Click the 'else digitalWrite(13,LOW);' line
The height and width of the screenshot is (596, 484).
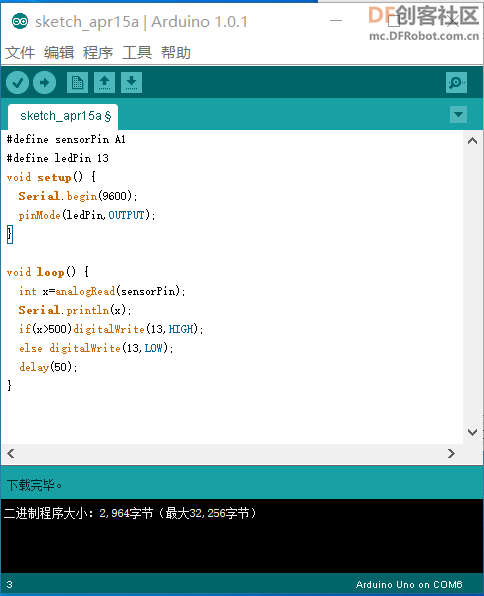coord(96,348)
